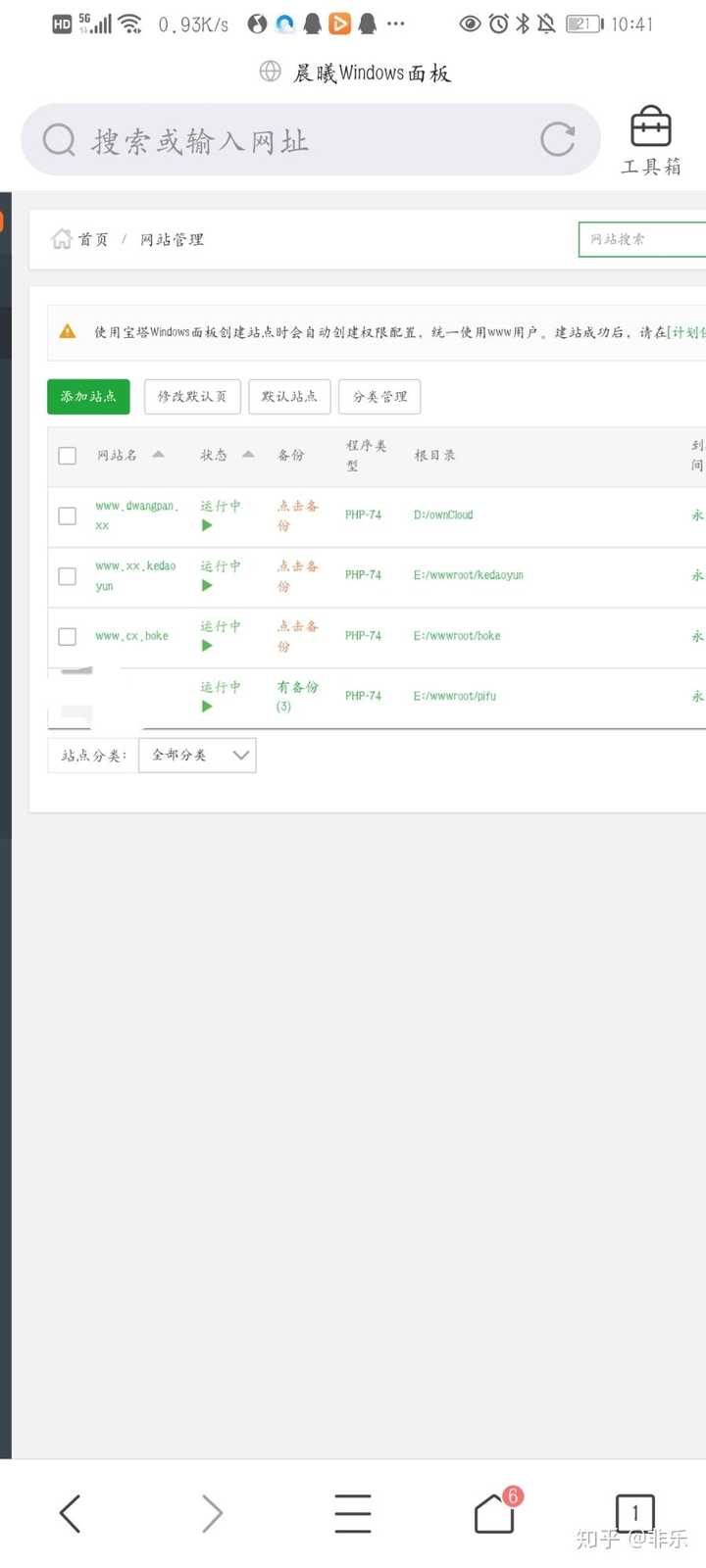Image resolution: width=706 pixels, height=1568 pixels.
Task: Open the tab switcher showing 1
Action: [x=635, y=1513]
